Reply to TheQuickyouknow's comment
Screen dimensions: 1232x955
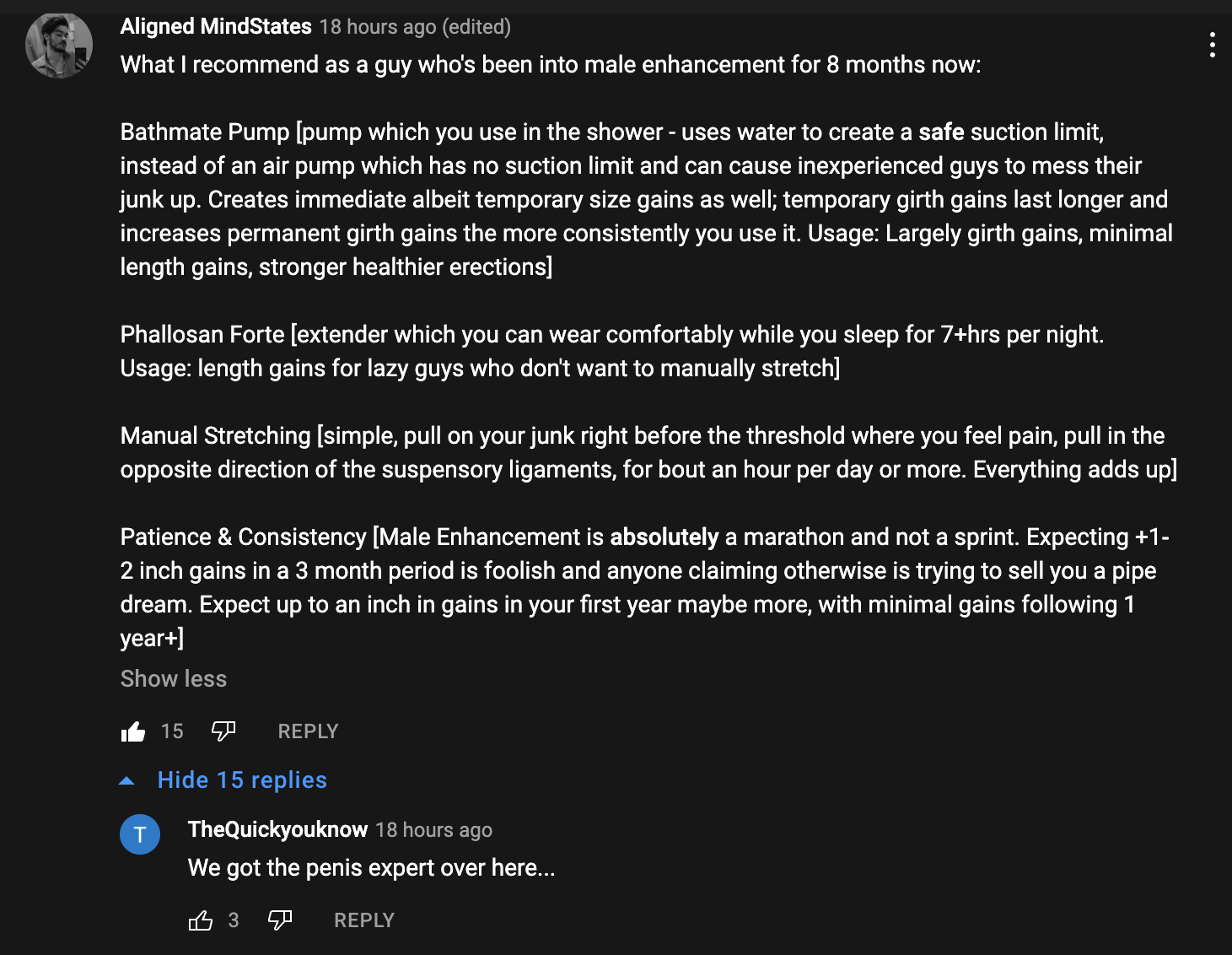coord(364,920)
